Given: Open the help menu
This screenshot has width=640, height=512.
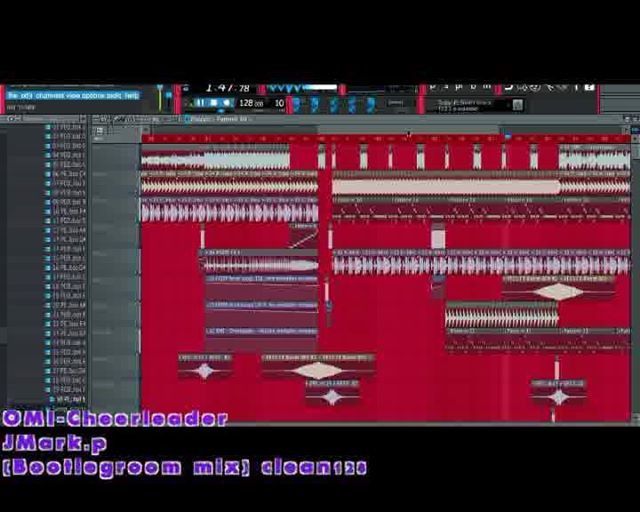Looking at the screenshot, I should coord(131,96).
